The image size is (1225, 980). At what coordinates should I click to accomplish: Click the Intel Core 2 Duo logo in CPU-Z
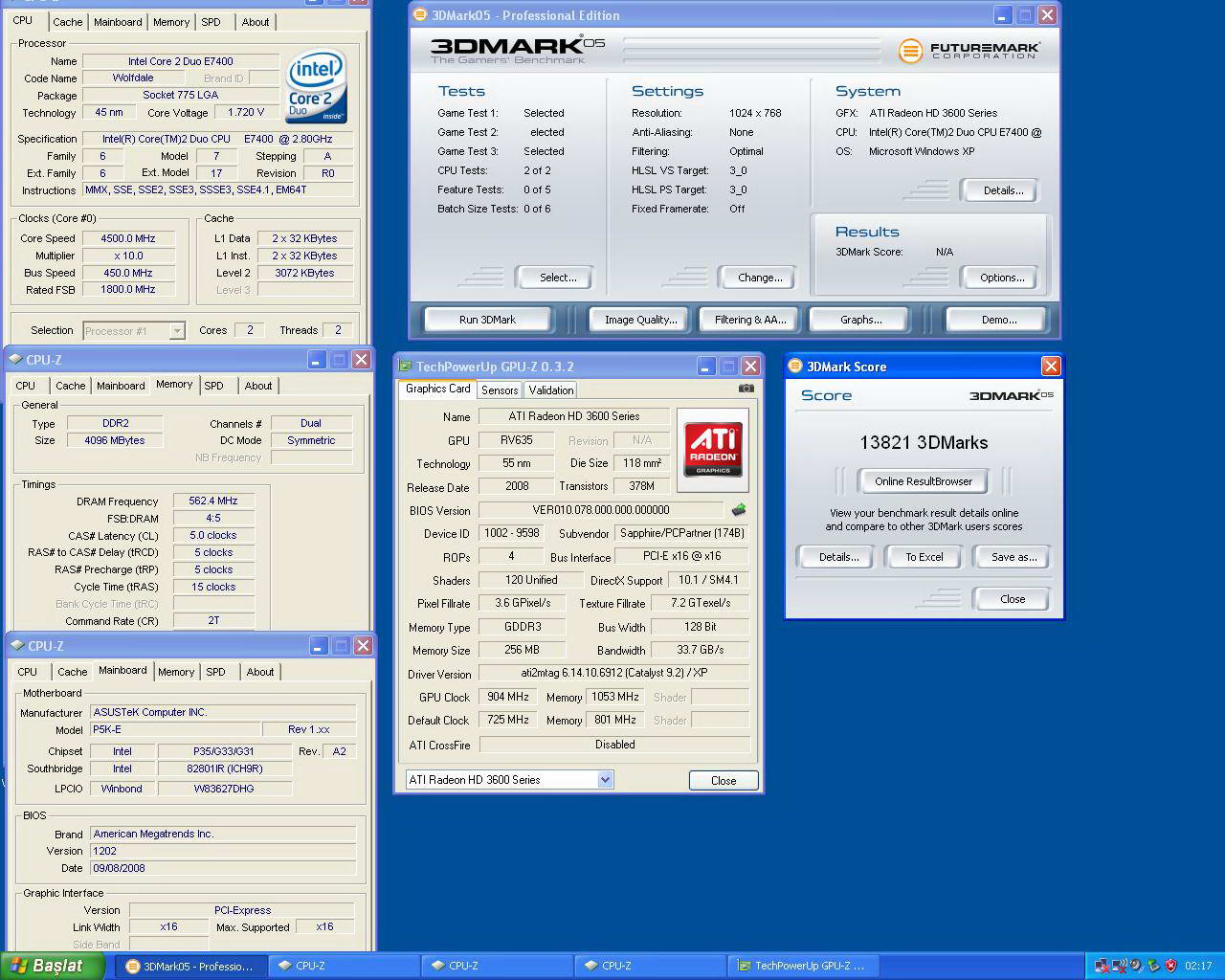316,88
